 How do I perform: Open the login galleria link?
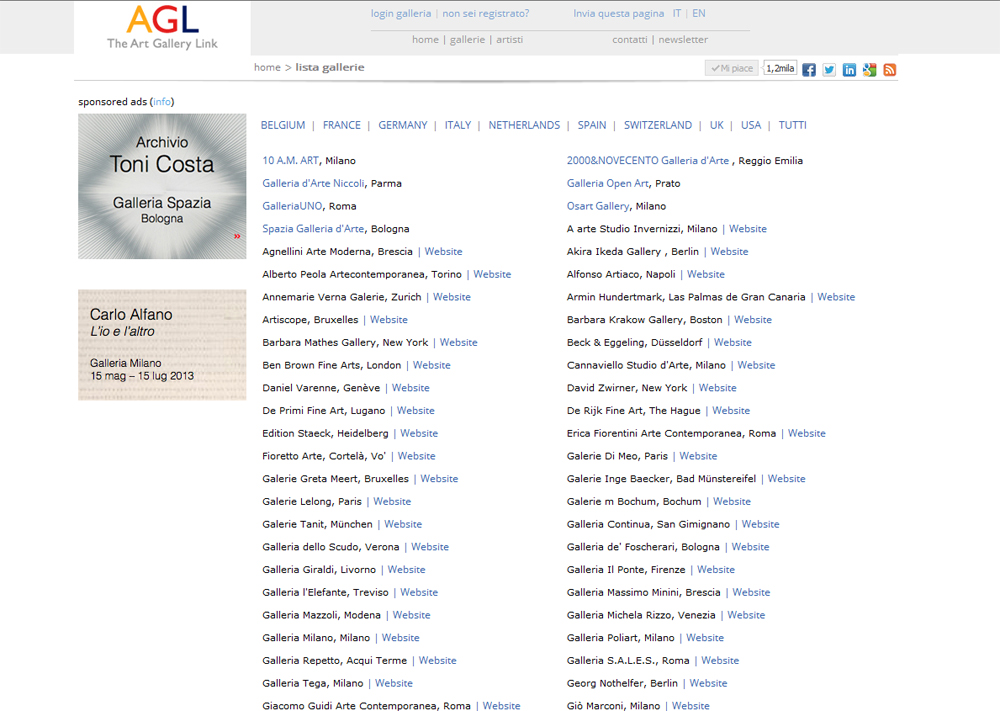point(401,13)
